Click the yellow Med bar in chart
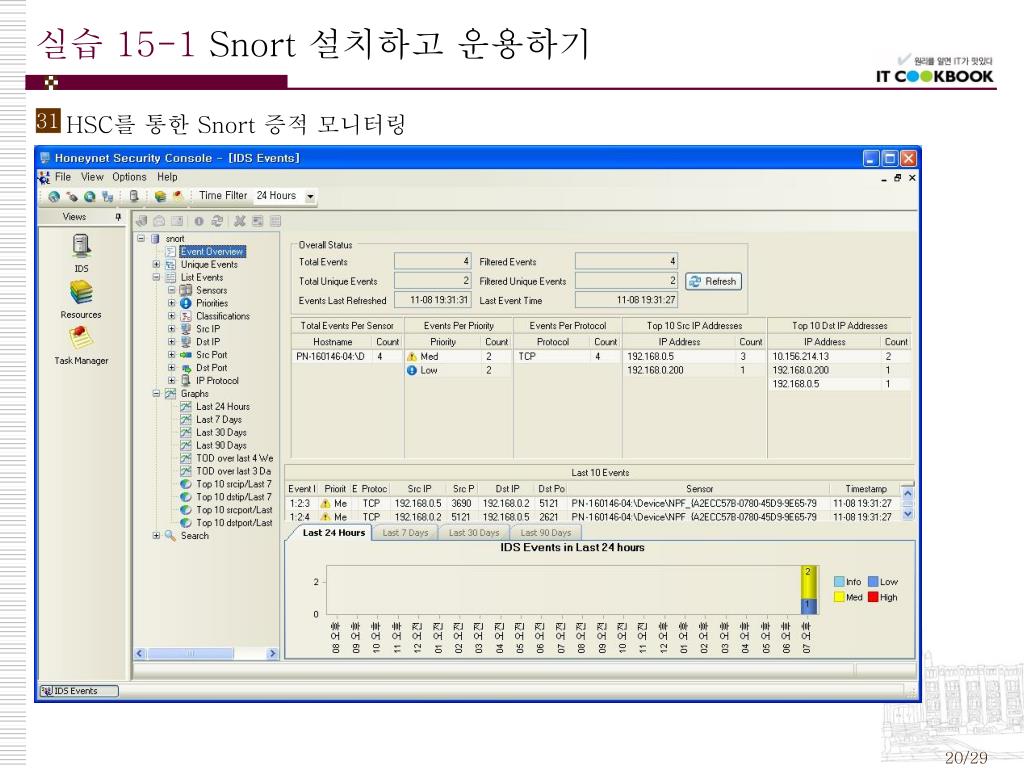Screen dimensions: 1024x768 pos(808,583)
